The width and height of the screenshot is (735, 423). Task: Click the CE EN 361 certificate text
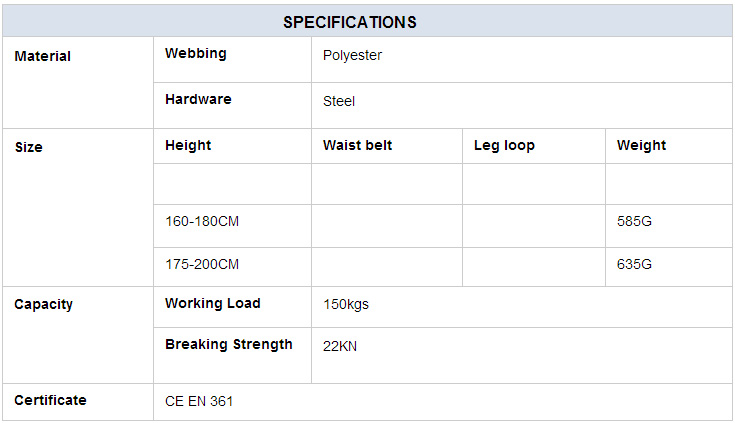pos(199,401)
